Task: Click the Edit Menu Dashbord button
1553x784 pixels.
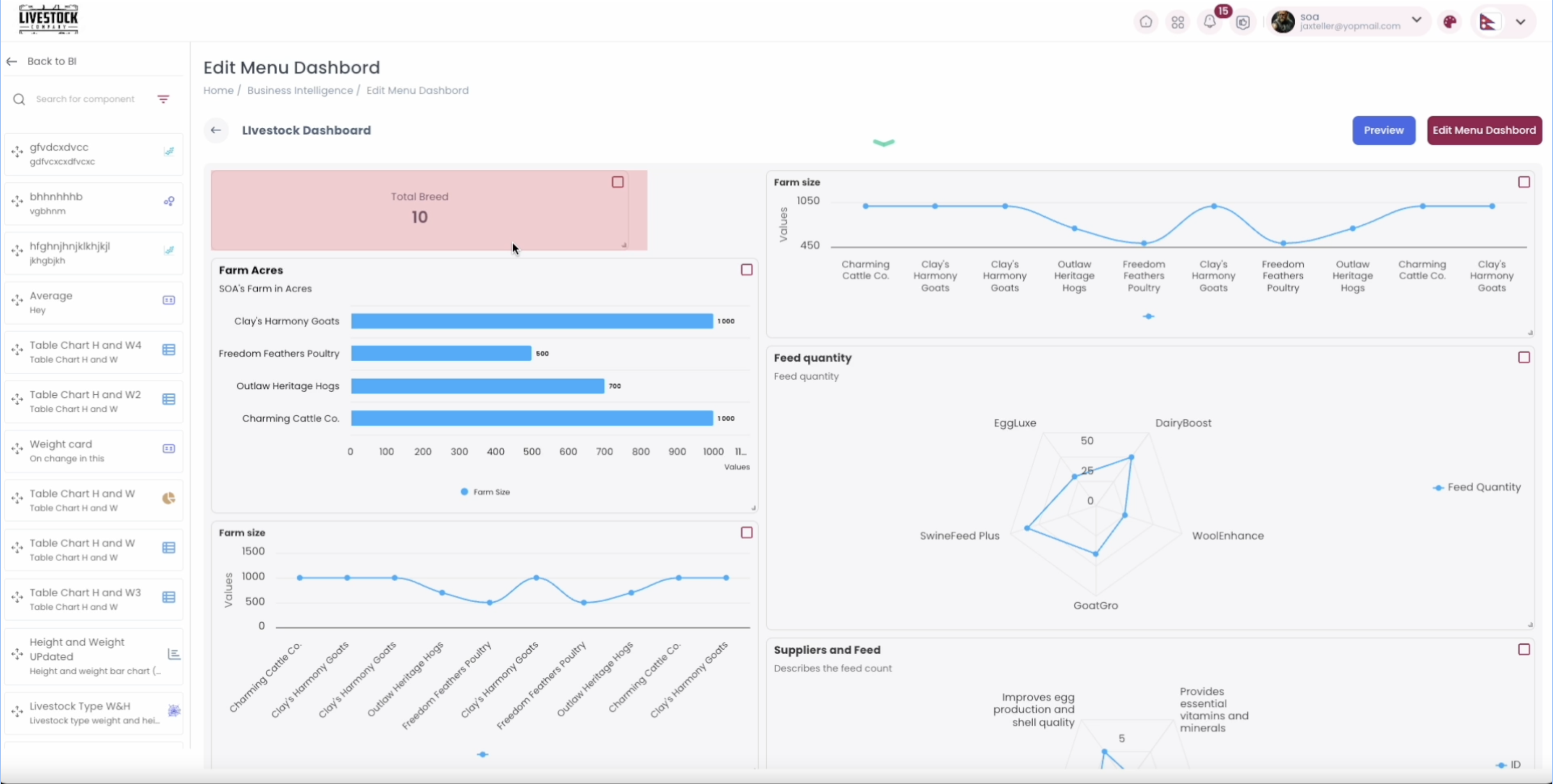Action: click(1483, 130)
